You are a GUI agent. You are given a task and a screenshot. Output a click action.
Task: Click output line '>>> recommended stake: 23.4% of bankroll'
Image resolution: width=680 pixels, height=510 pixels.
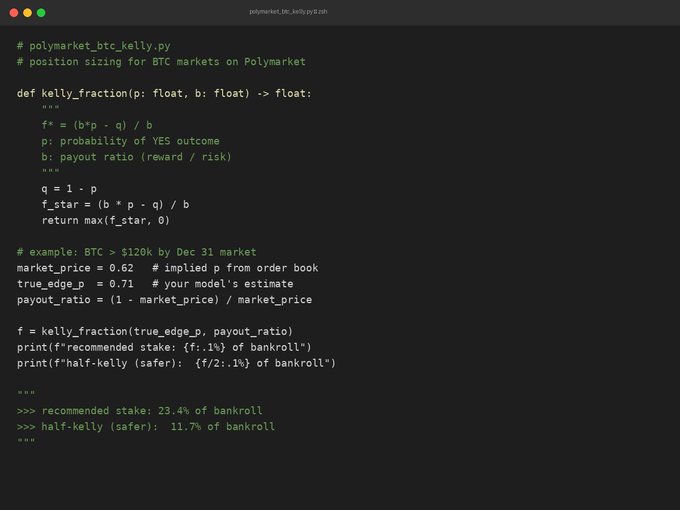click(x=140, y=411)
